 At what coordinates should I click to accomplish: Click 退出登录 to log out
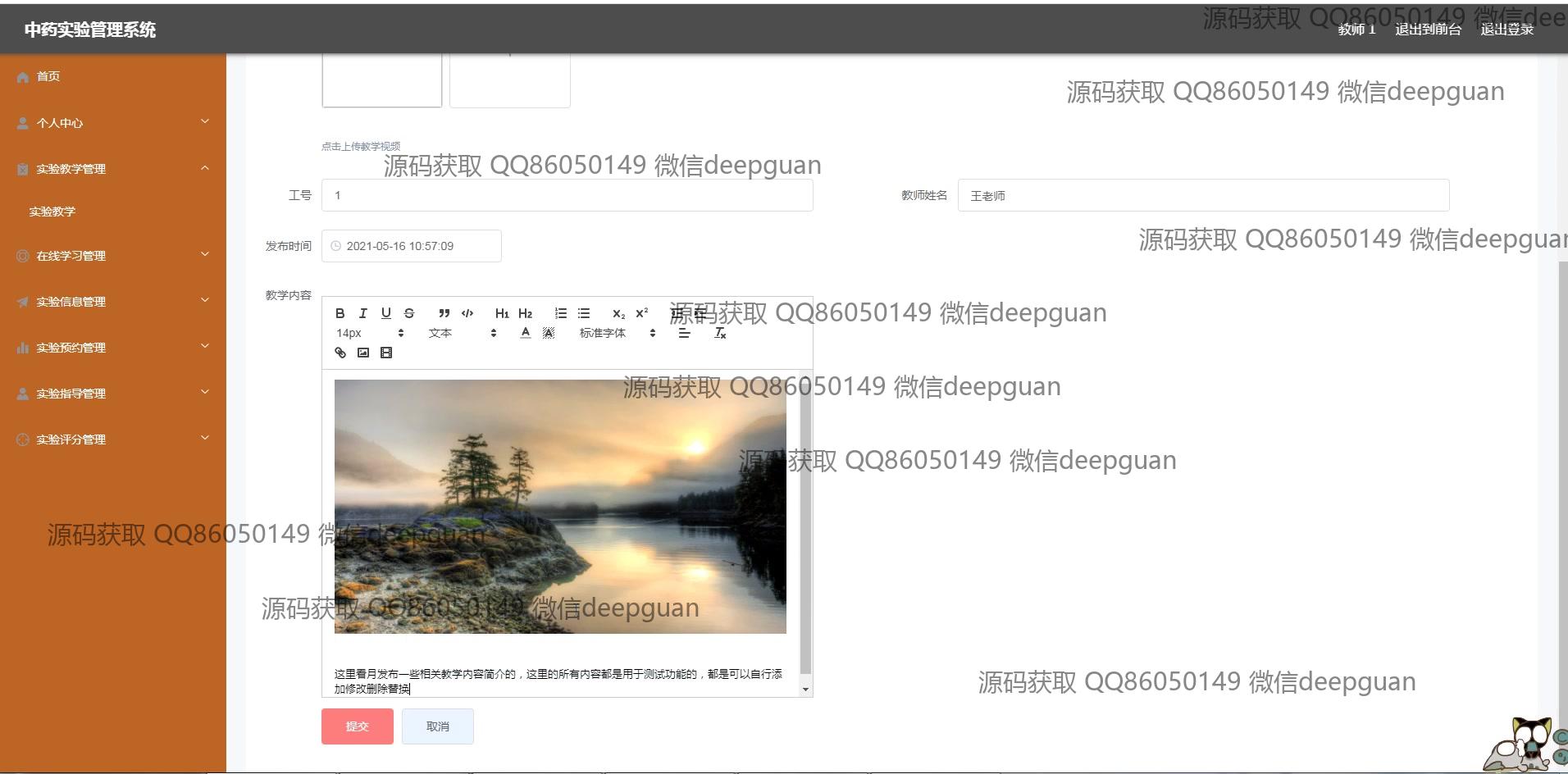(1506, 30)
